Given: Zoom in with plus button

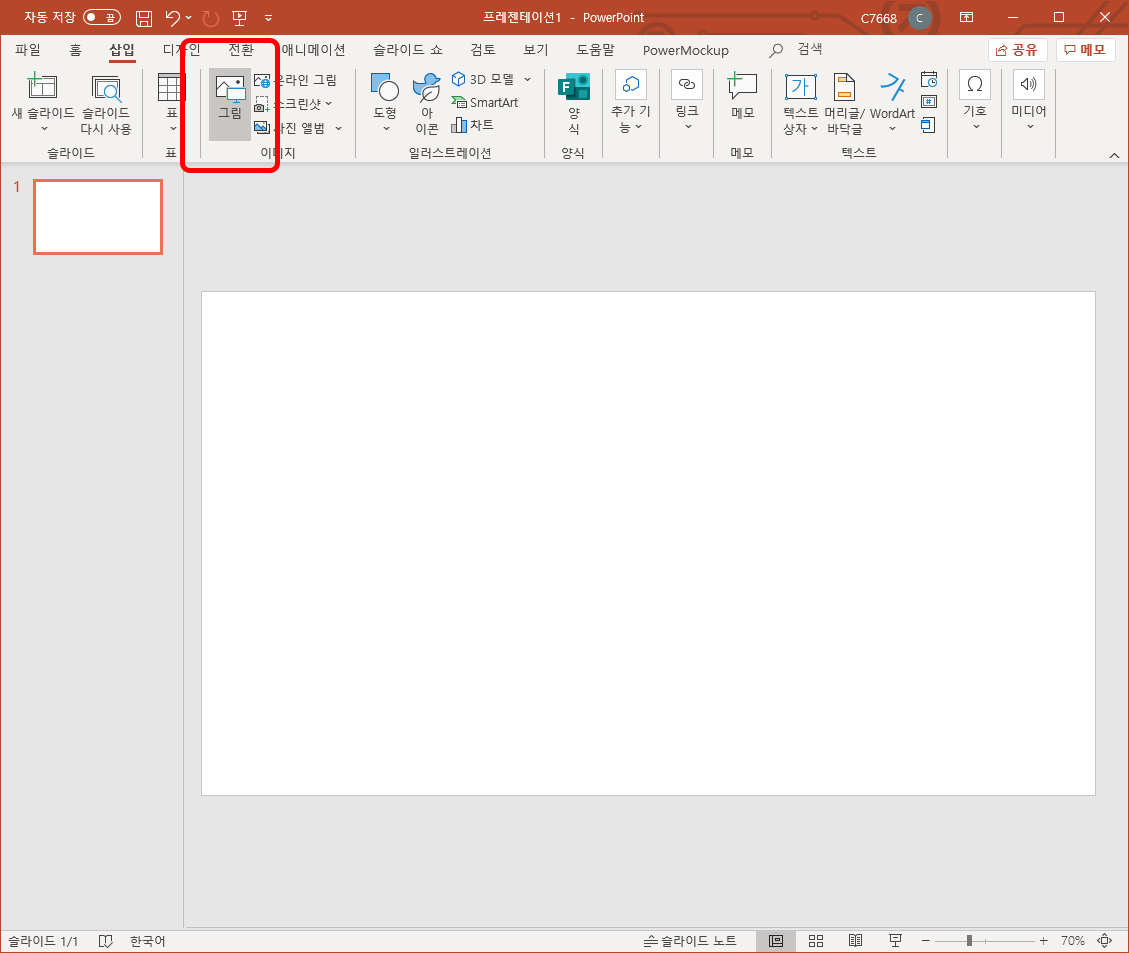Looking at the screenshot, I should tap(1043, 941).
